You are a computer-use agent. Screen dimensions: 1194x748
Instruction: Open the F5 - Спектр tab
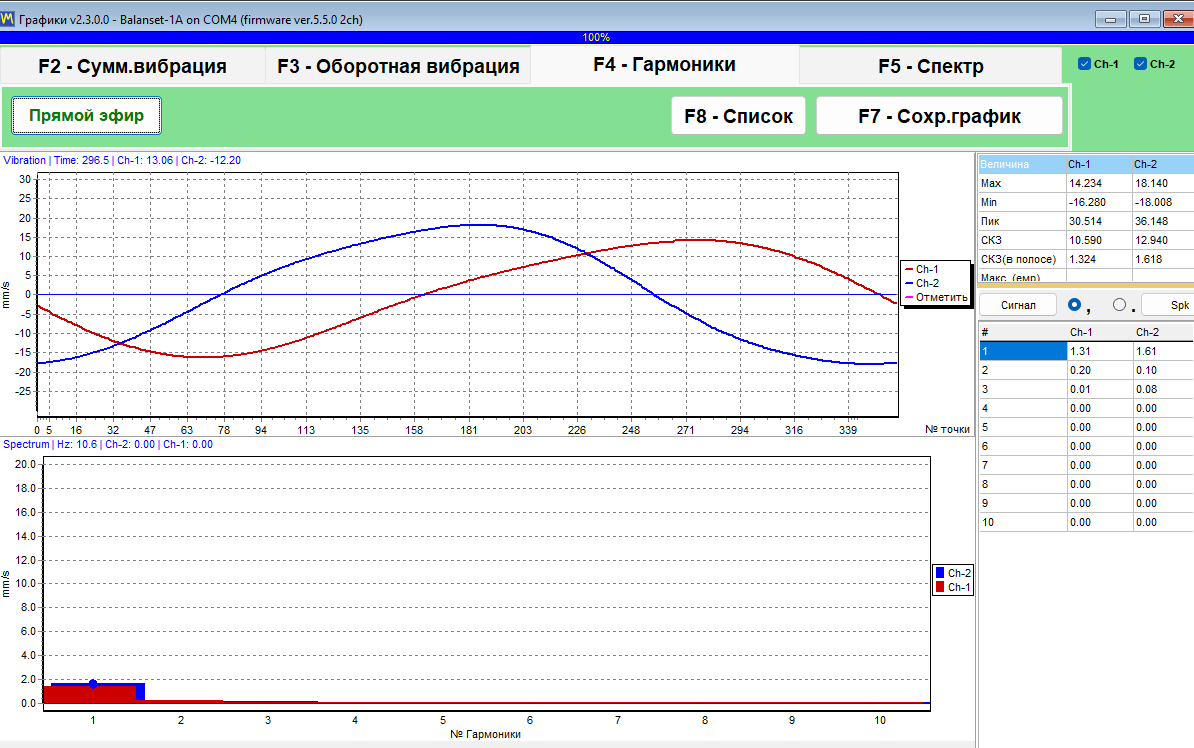[931, 66]
